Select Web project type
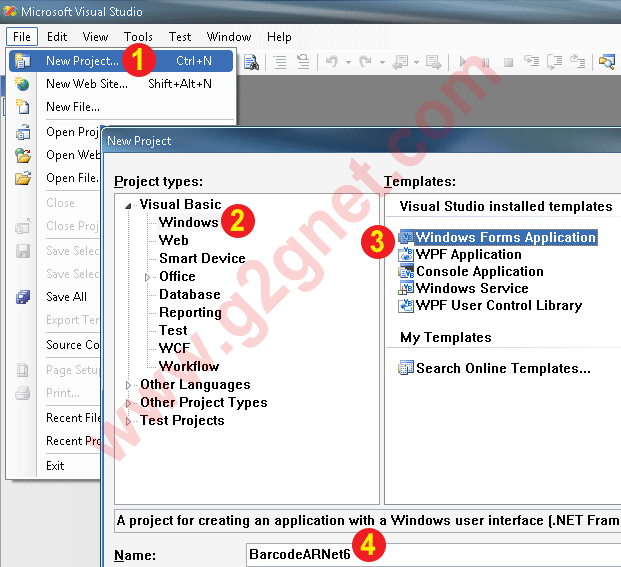621x567 pixels. pyautogui.click(x=173, y=240)
